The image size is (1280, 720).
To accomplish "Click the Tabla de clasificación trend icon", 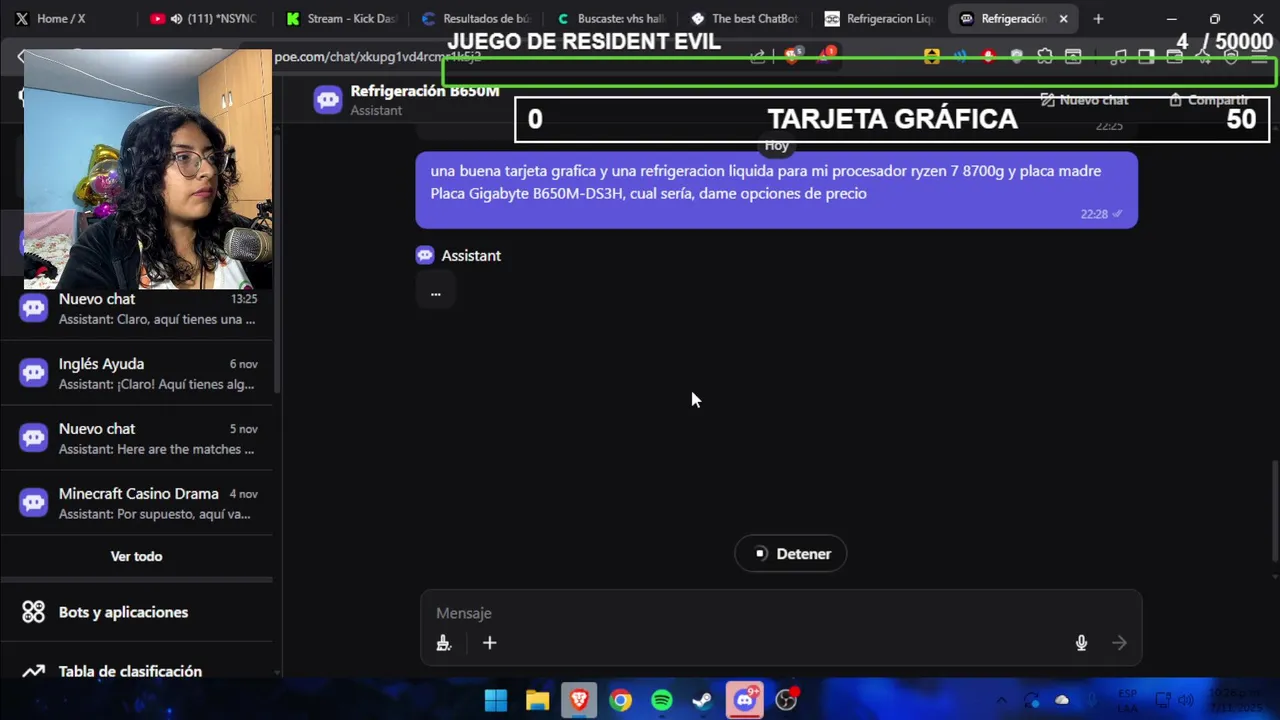I will click(34, 671).
